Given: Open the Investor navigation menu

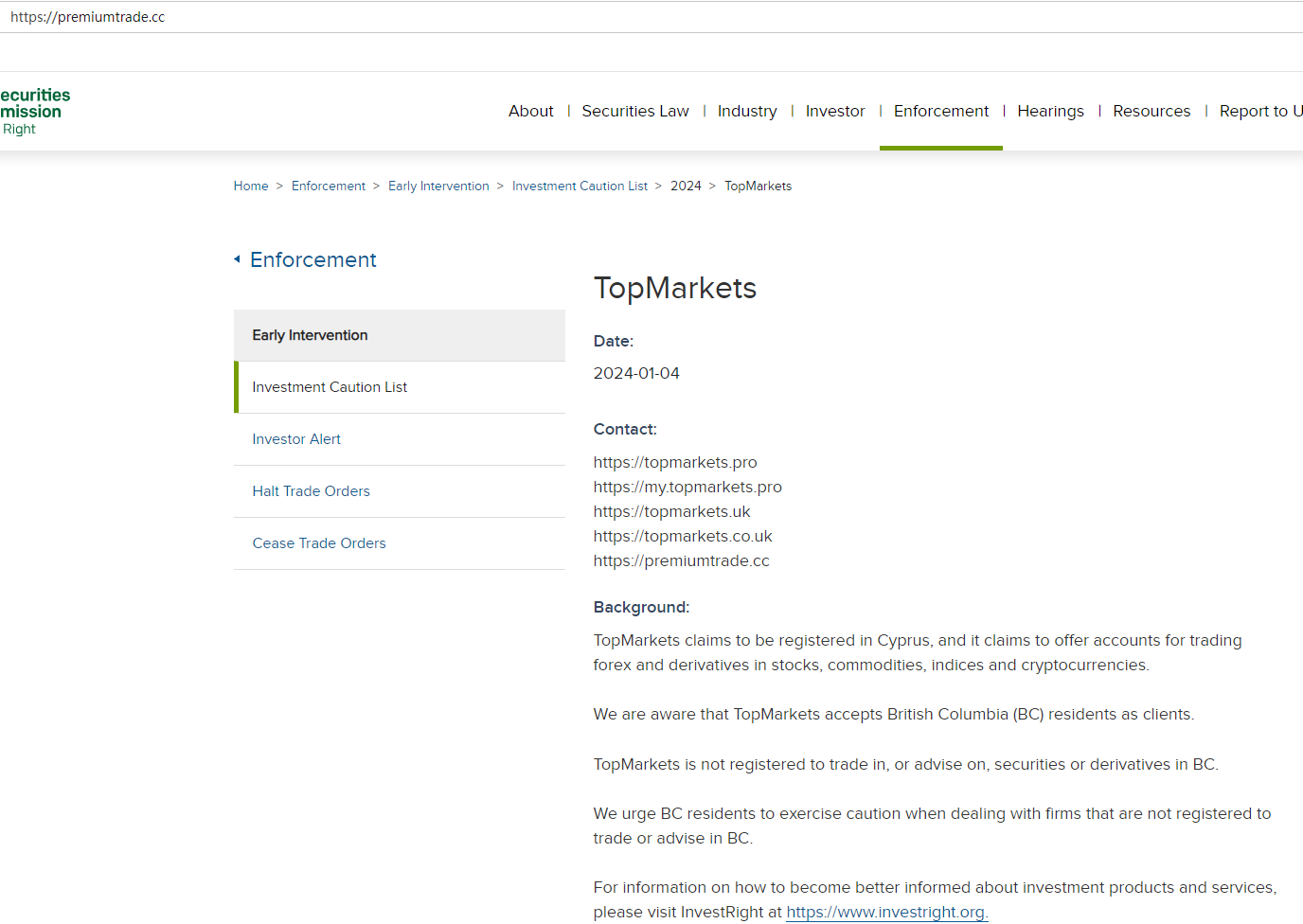Looking at the screenshot, I should point(835,111).
